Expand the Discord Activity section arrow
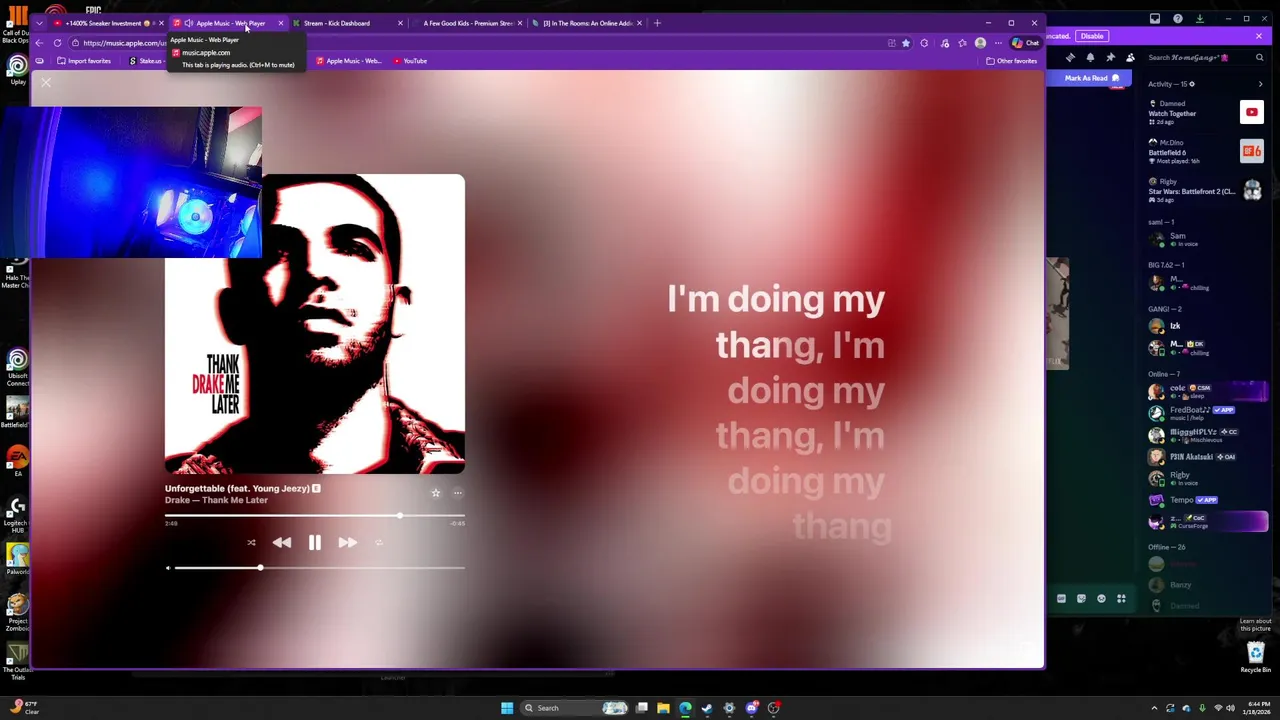The width and height of the screenshot is (1280, 720). click(1260, 84)
